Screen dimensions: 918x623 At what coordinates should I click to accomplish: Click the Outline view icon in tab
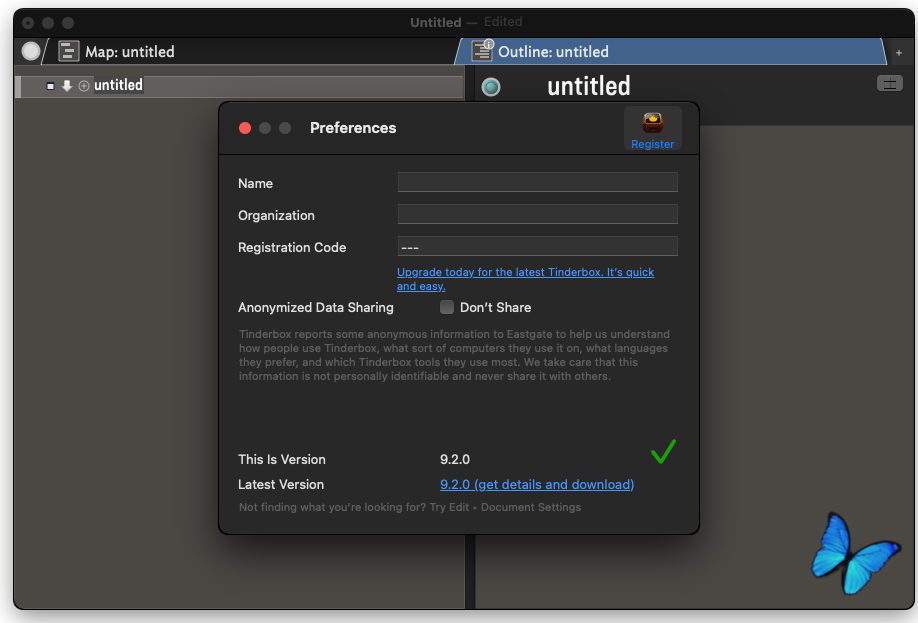tap(482, 50)
